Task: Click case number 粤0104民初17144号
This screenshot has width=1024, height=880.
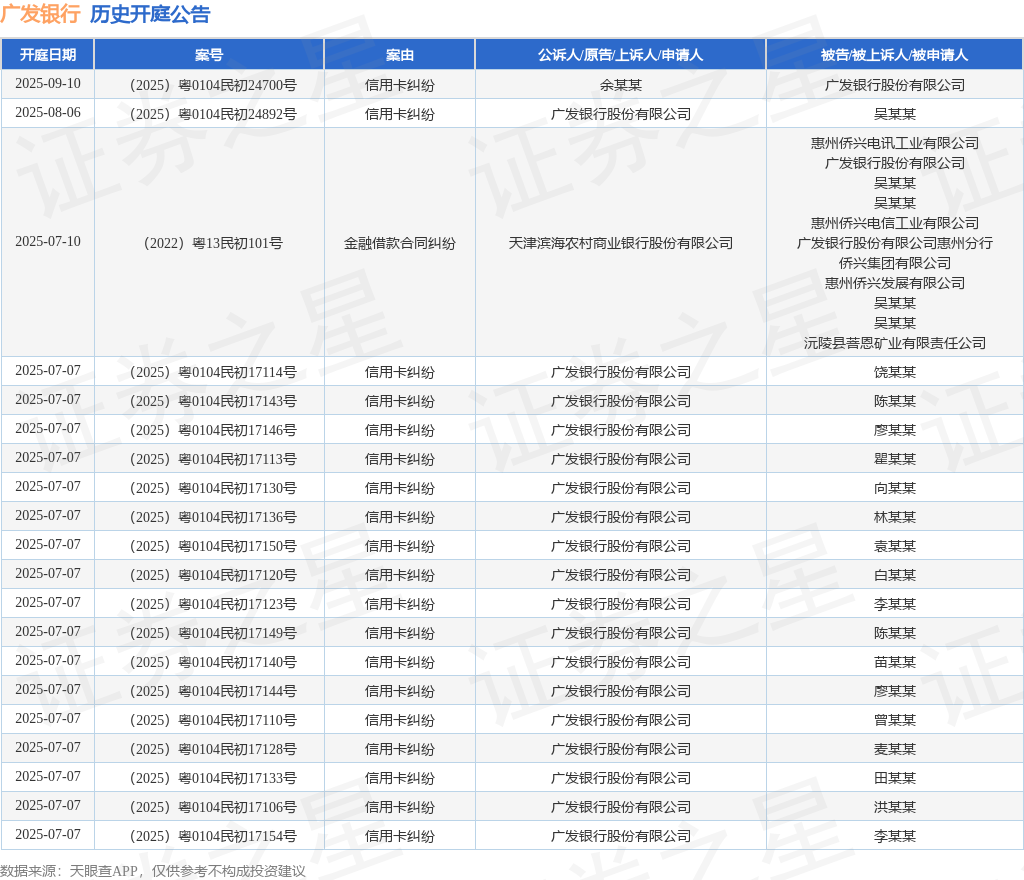Action: (213, 691)
